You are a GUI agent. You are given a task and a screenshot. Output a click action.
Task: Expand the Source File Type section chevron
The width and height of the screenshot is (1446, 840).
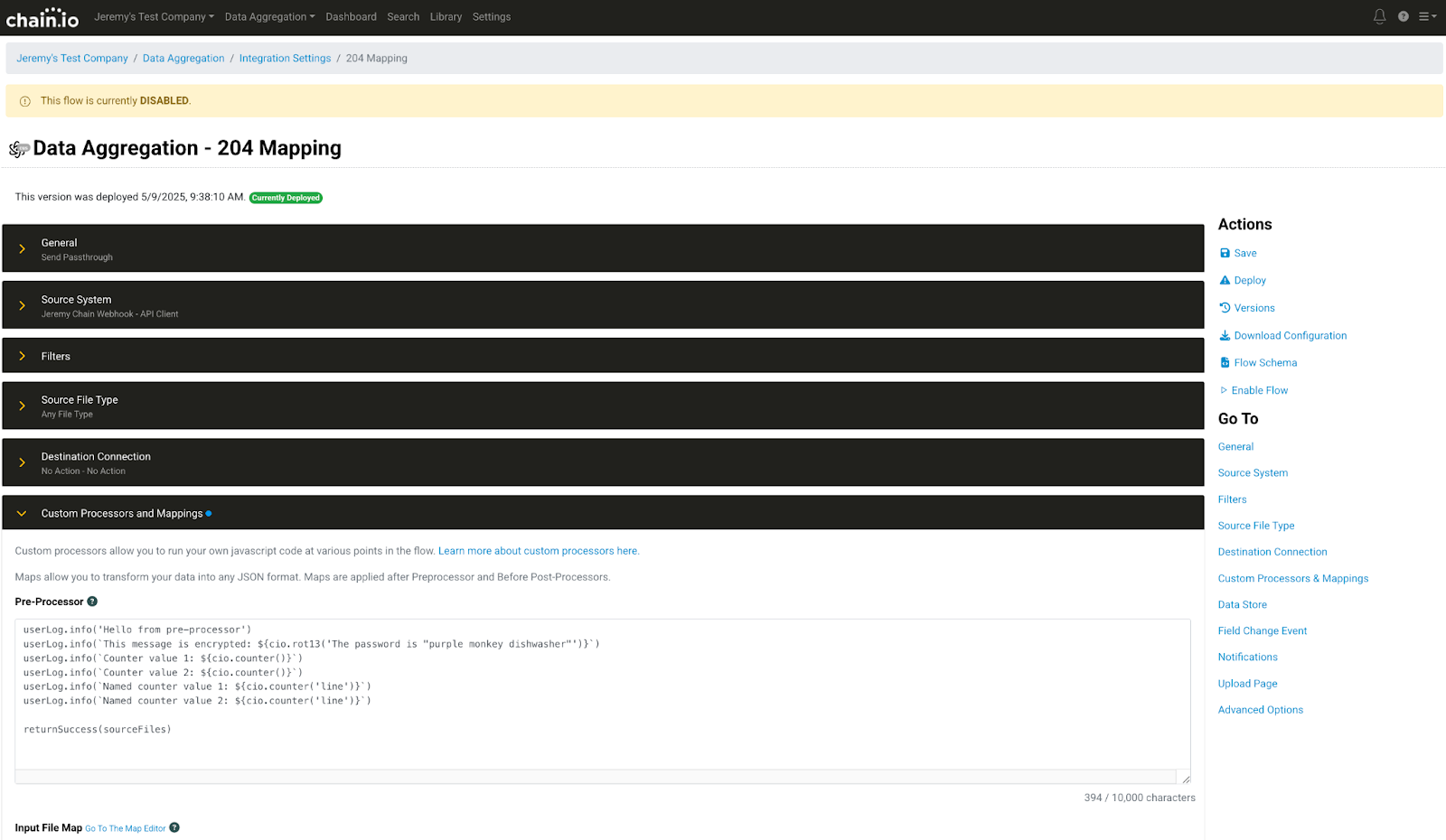(22, 406)
